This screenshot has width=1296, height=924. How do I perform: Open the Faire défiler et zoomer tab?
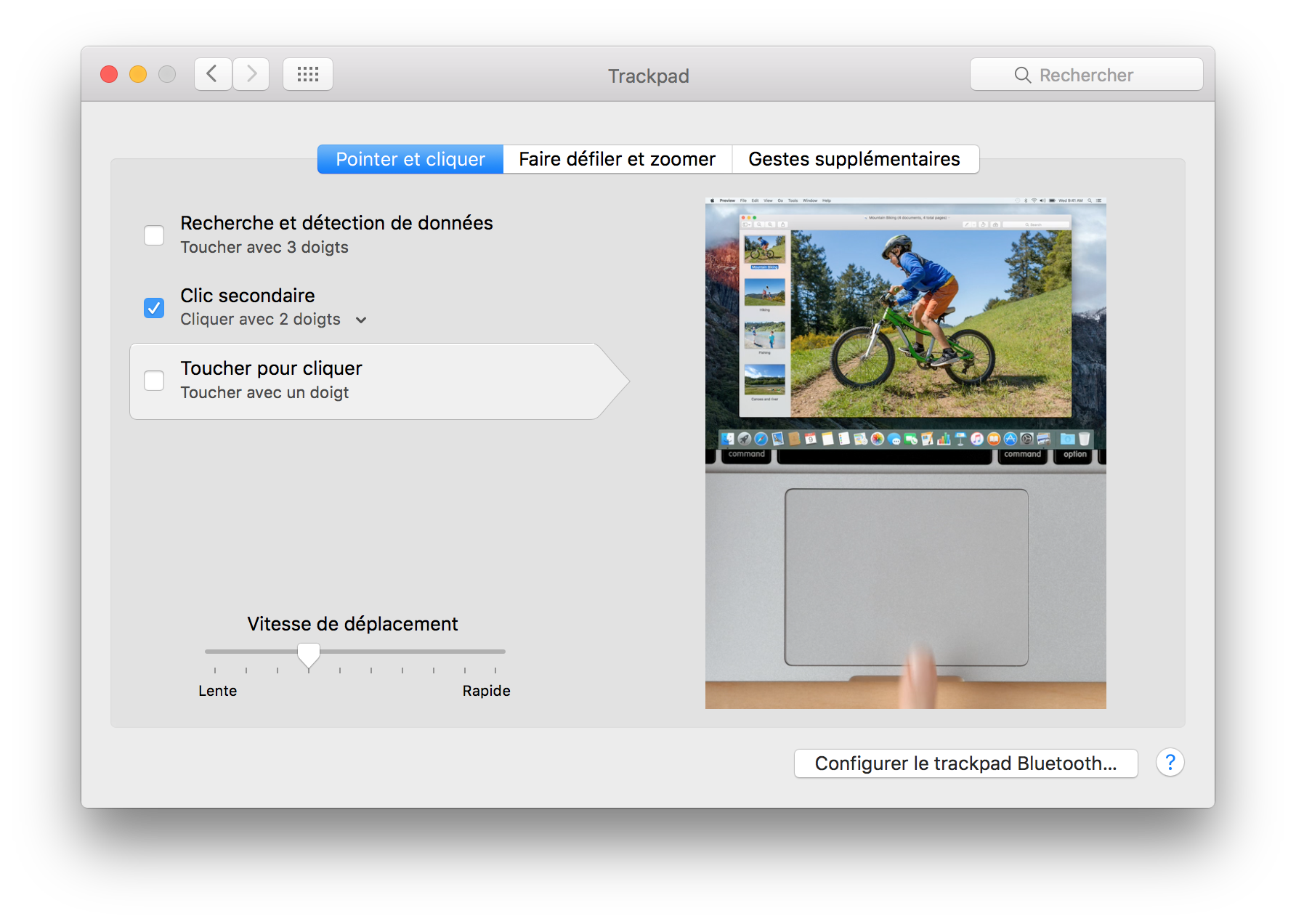(617, 159)
